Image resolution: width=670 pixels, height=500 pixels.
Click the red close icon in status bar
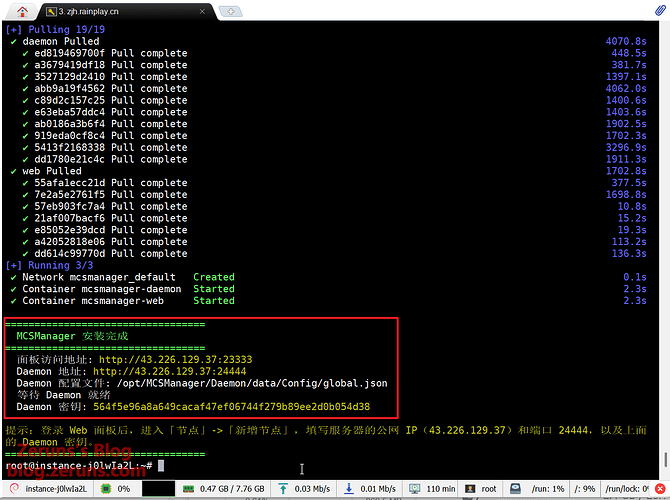coord(660,488)
